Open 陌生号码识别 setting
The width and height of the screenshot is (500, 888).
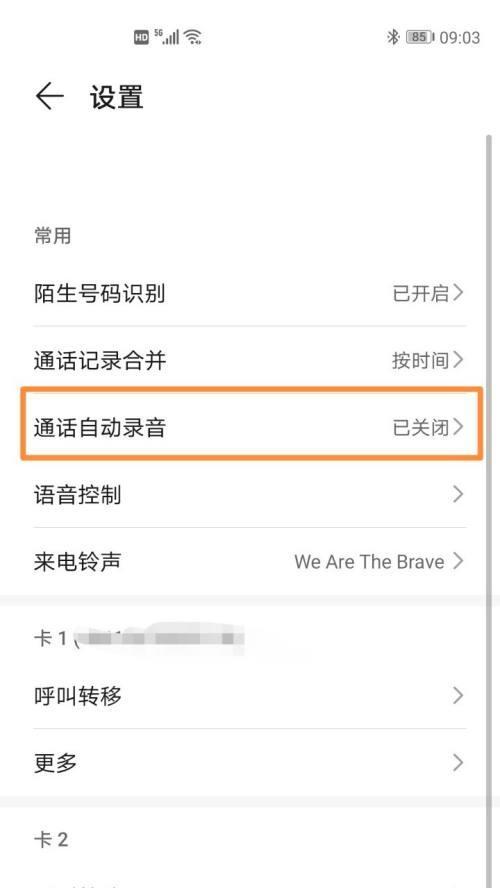pyautogui.click(x=250, y=293)
